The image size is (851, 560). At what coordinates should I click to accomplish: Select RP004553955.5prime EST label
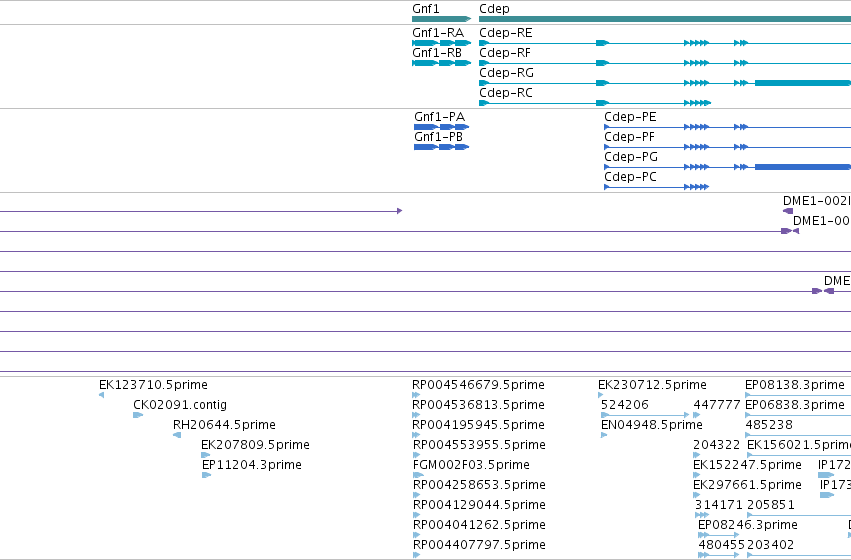[x=479, y=445]
